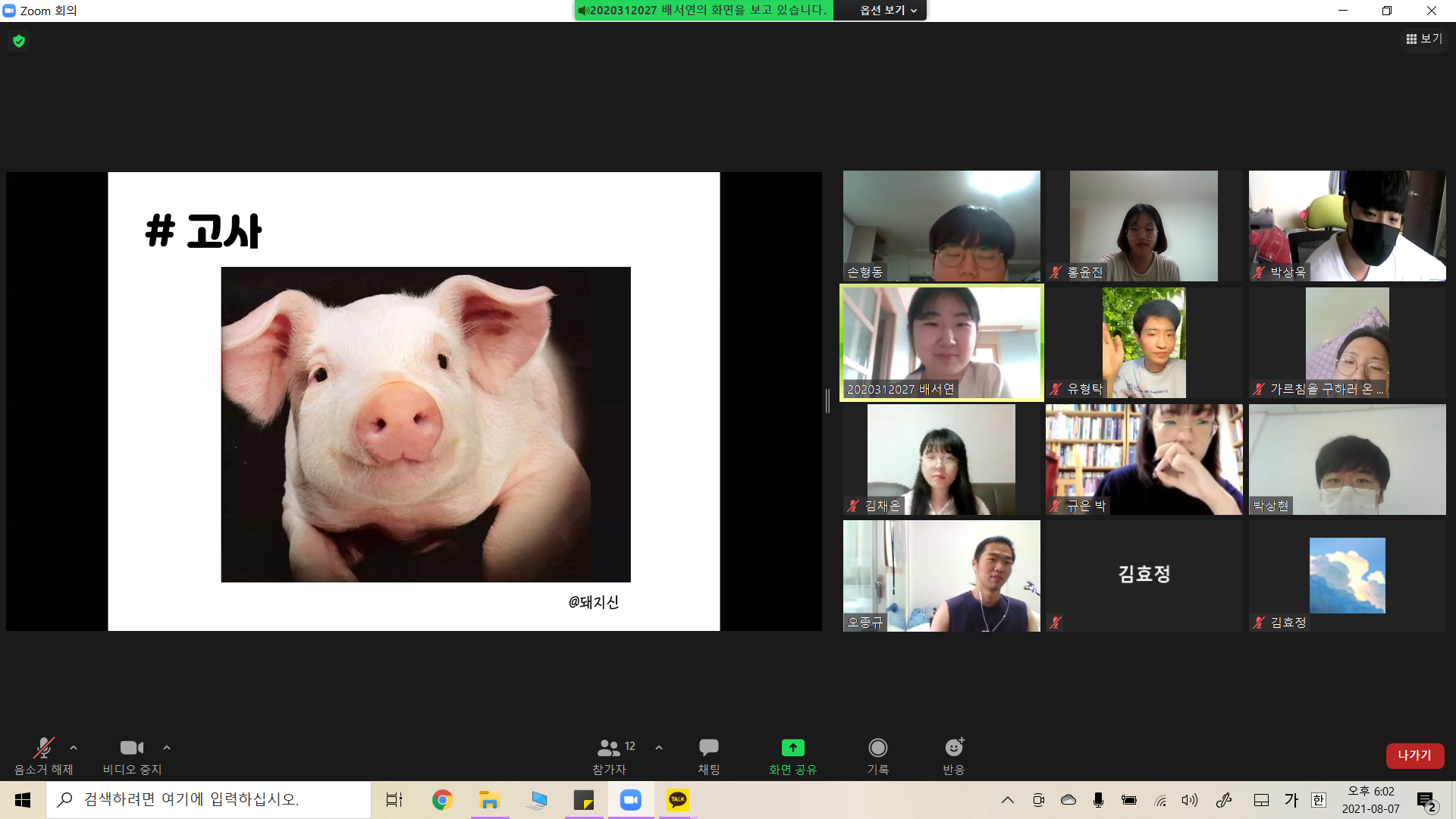Open the chat (채팅) panel icon
This screenshot has height=819, width=1456.
point(708,748)
